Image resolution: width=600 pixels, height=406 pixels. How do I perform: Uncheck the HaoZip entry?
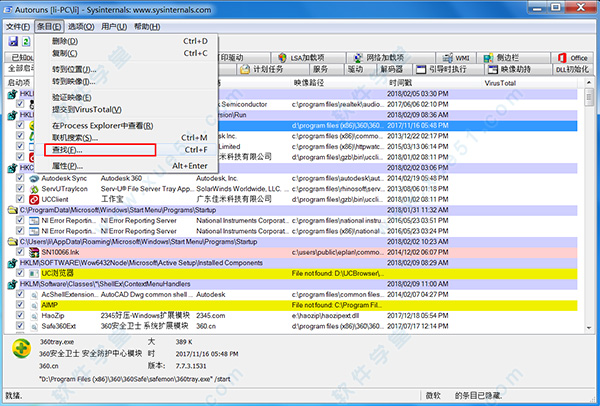pos(20,315)
